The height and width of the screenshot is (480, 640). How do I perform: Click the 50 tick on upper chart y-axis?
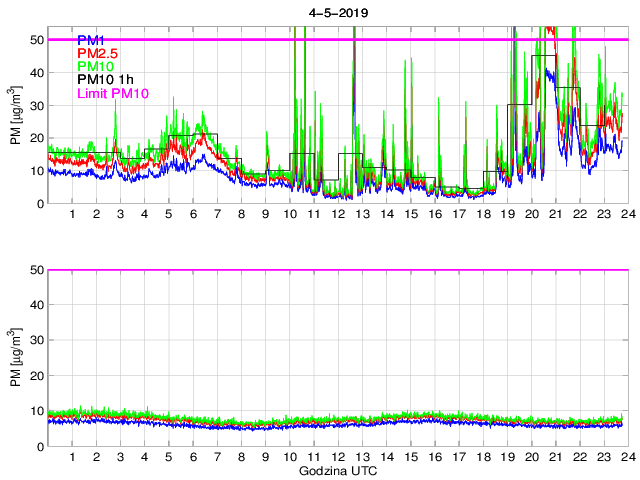click(x=37, y=40)
